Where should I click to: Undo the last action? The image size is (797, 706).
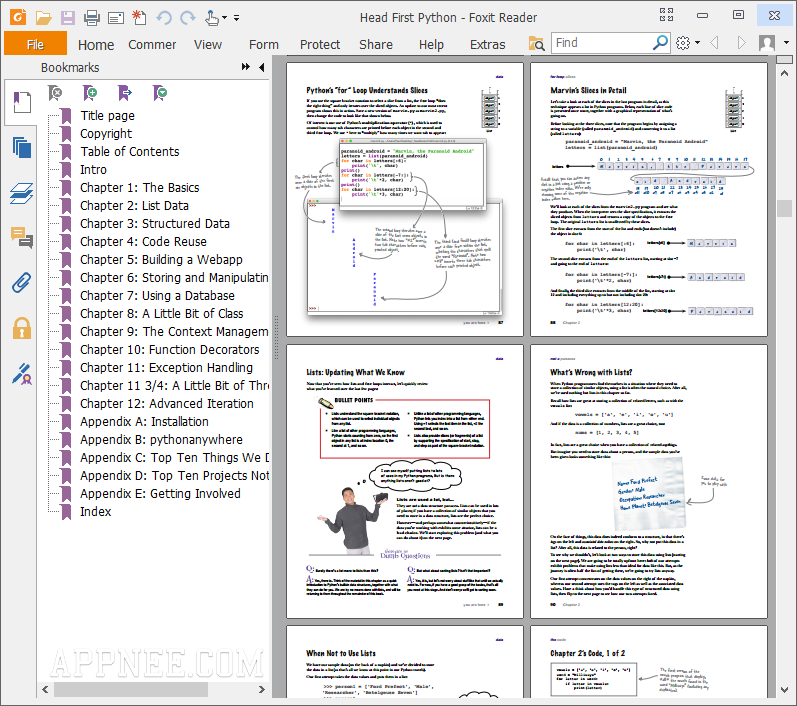(164, 18)
